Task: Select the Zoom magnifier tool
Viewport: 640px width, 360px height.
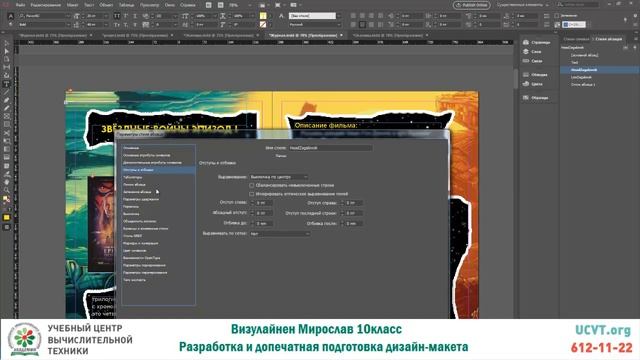Action: [x=7, y=190]
